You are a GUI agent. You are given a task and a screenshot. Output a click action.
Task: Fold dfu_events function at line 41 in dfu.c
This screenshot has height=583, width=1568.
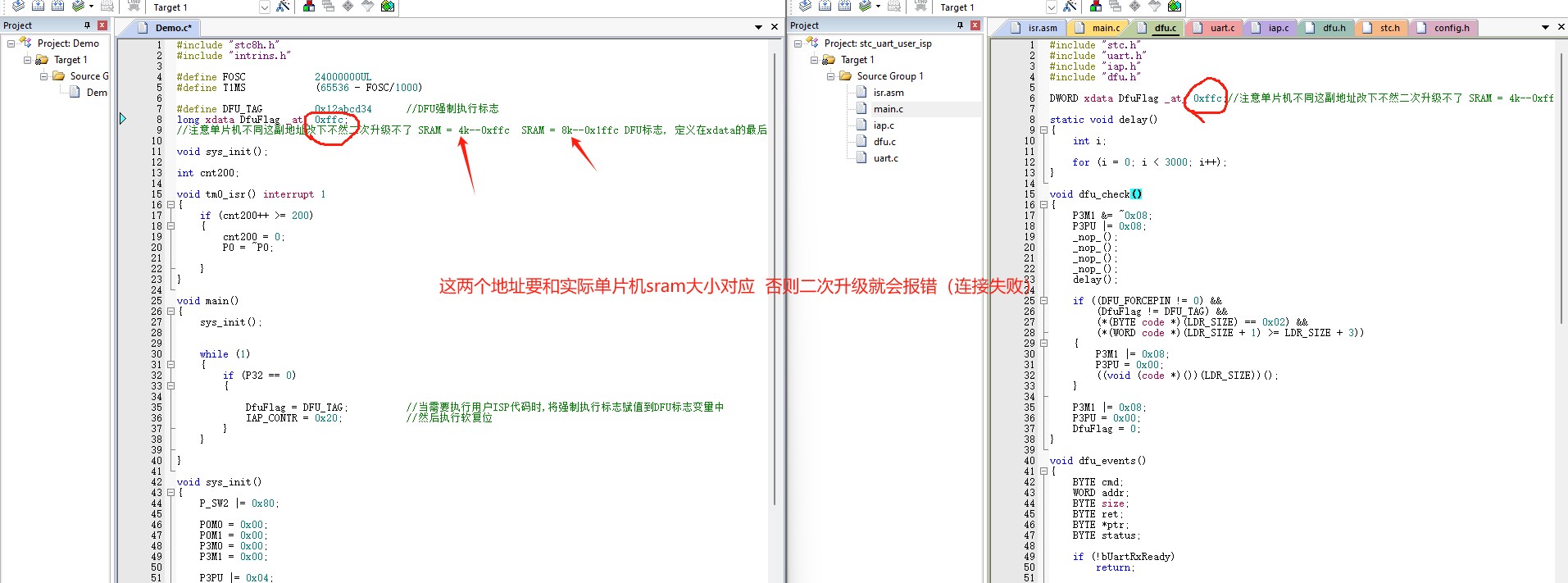point(1043,471)
